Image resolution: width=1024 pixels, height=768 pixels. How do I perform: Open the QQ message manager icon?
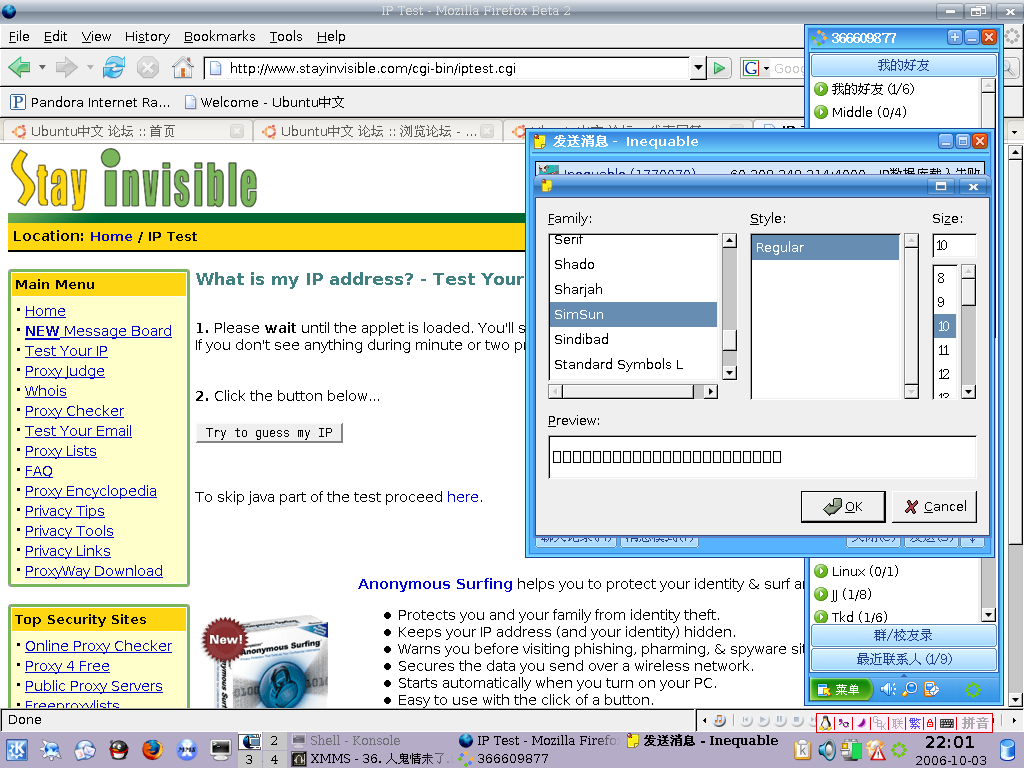point(932,689)
